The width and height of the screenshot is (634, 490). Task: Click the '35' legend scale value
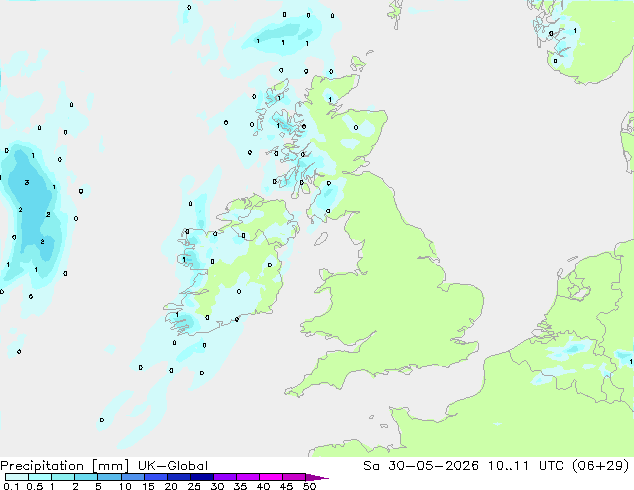pyautogui.click(x=240, y=486)
